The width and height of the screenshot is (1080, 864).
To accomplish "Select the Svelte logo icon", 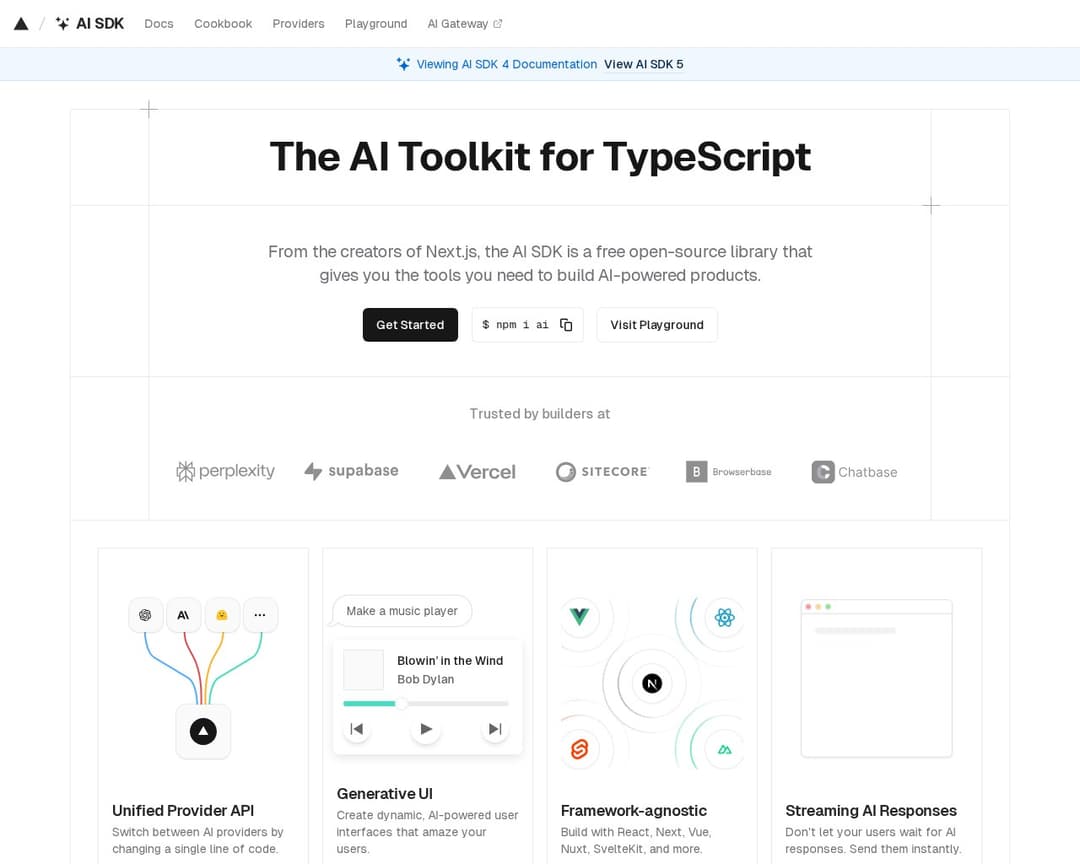I will (x=580, y=748).
